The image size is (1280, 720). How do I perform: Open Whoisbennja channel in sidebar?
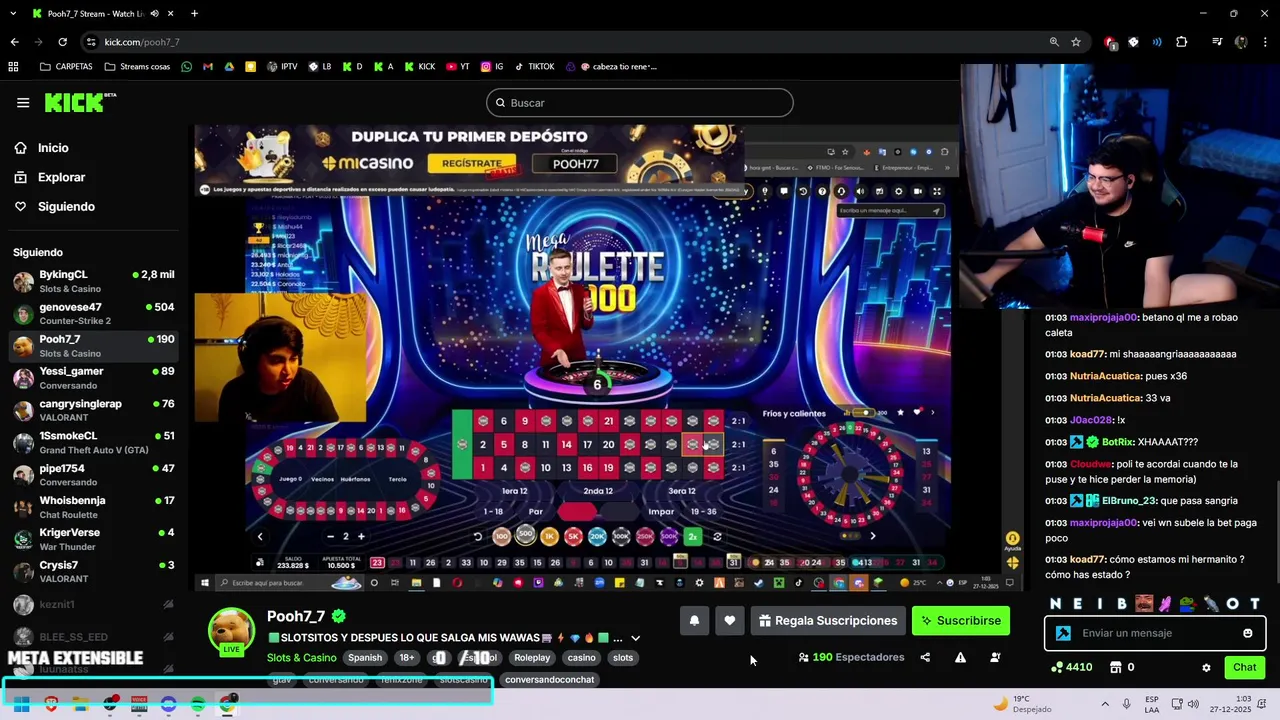click(94, 507)
